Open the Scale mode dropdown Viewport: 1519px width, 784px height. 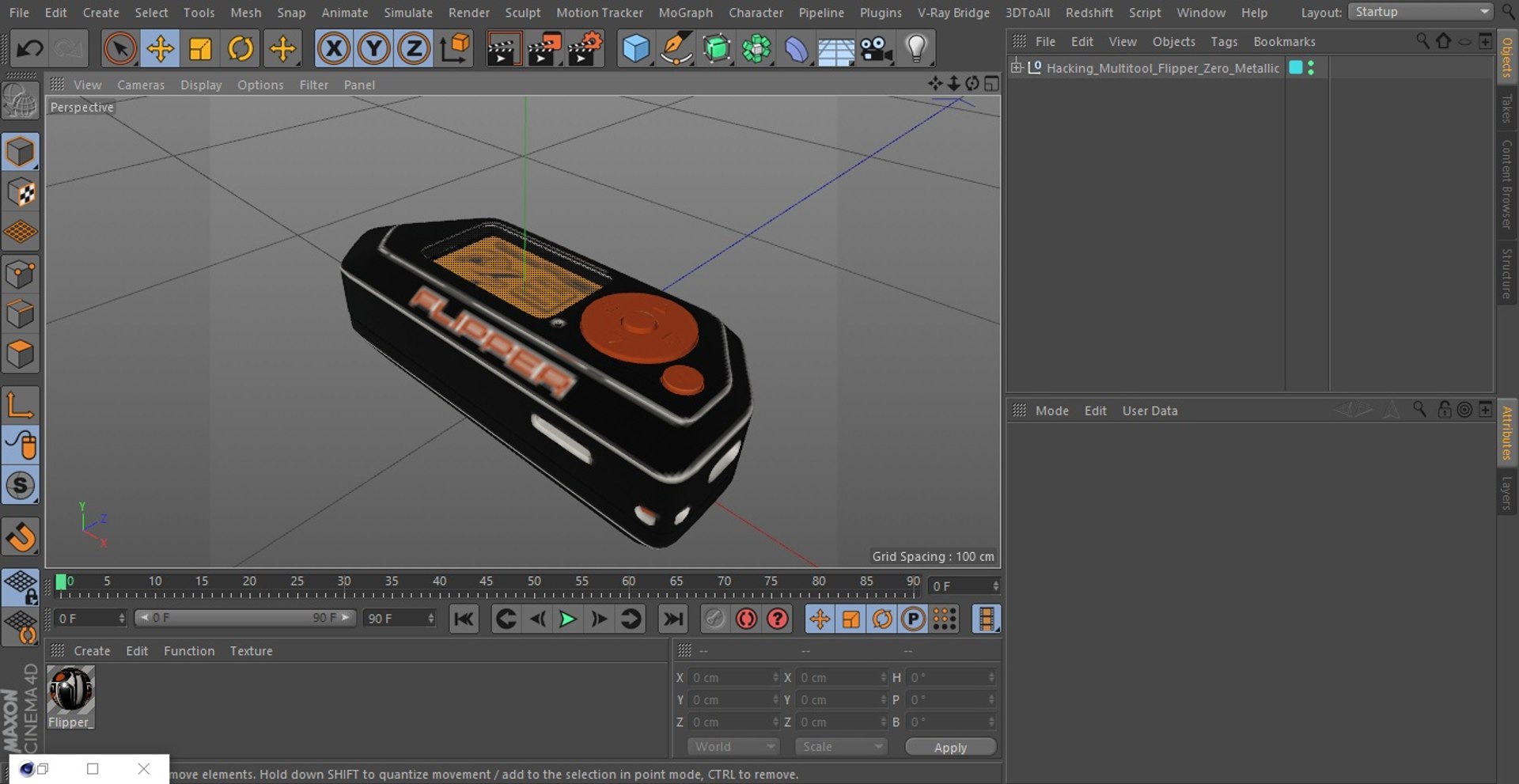tap(841, 747)
